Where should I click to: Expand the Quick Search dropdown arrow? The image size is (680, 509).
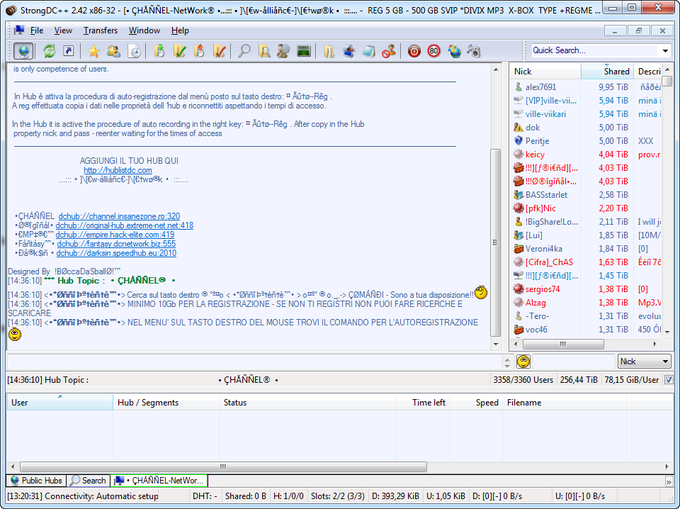[x=665, y=51]
